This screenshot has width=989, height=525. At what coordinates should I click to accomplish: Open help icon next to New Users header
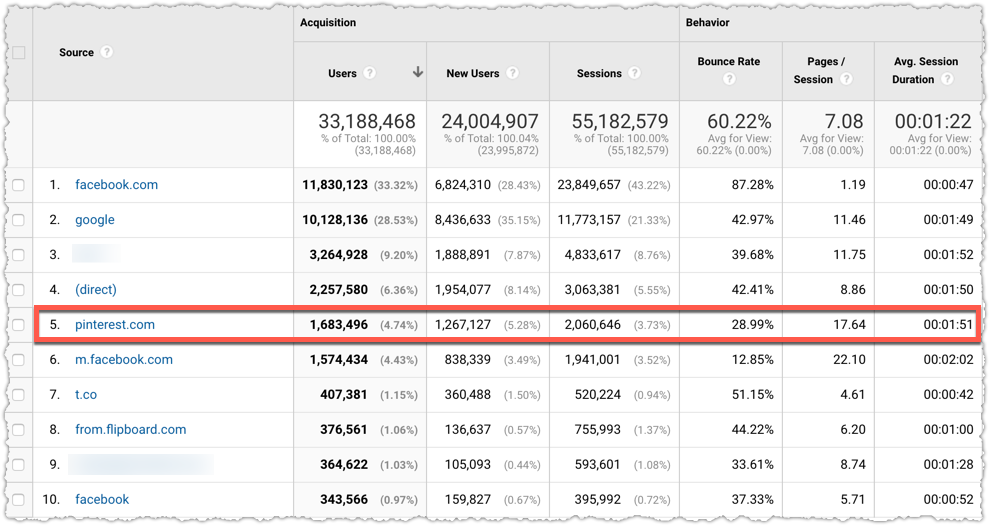point(512,73)
